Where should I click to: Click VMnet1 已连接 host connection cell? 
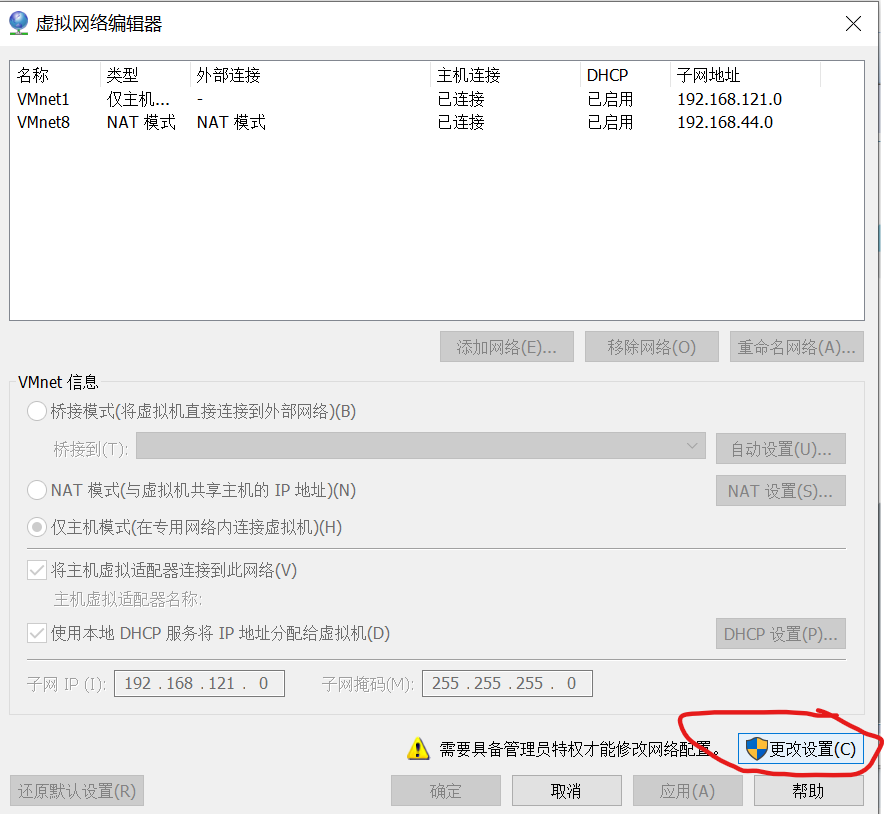(461, 99)
